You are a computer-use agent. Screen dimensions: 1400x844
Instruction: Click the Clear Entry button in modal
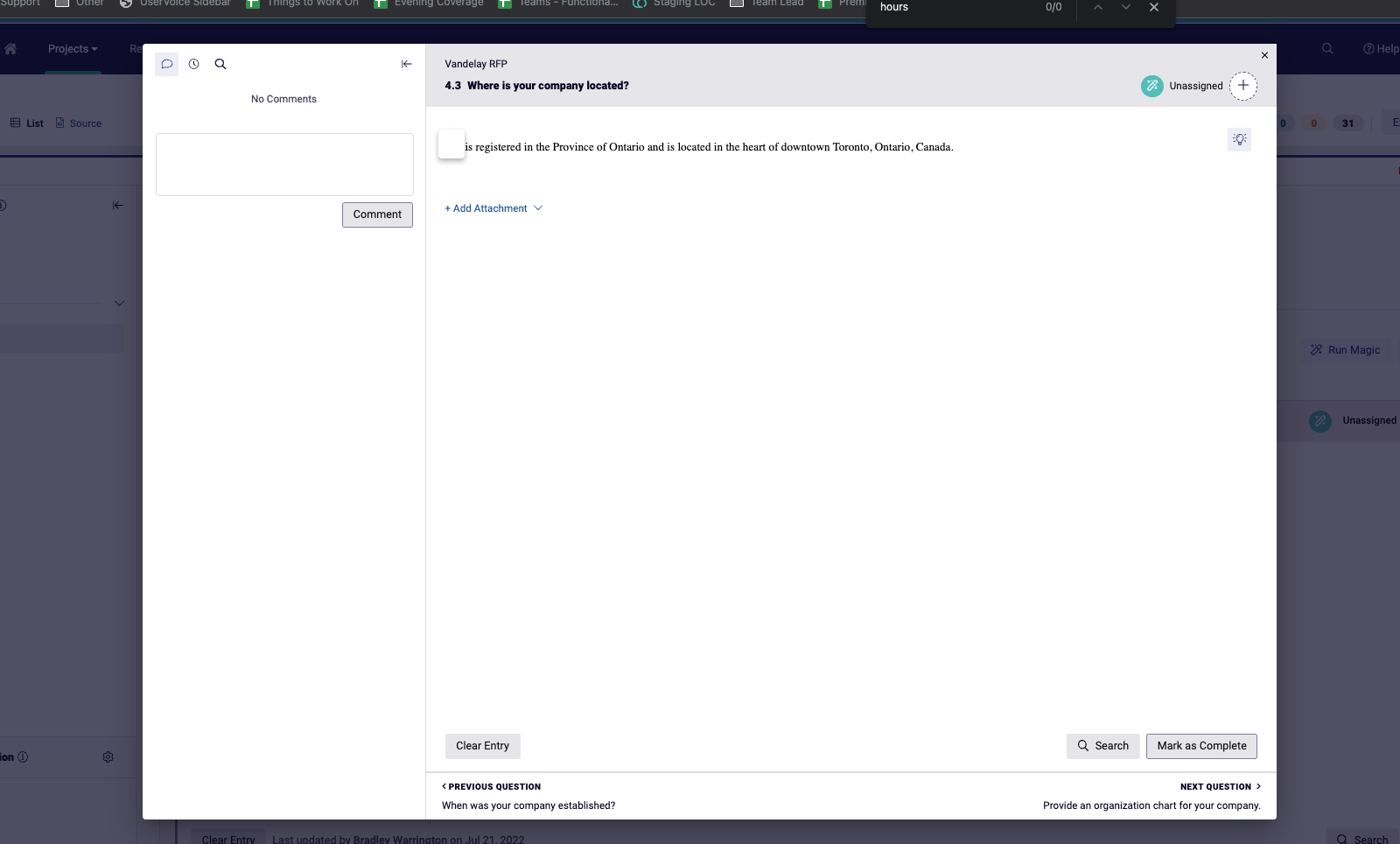point(483,746)
